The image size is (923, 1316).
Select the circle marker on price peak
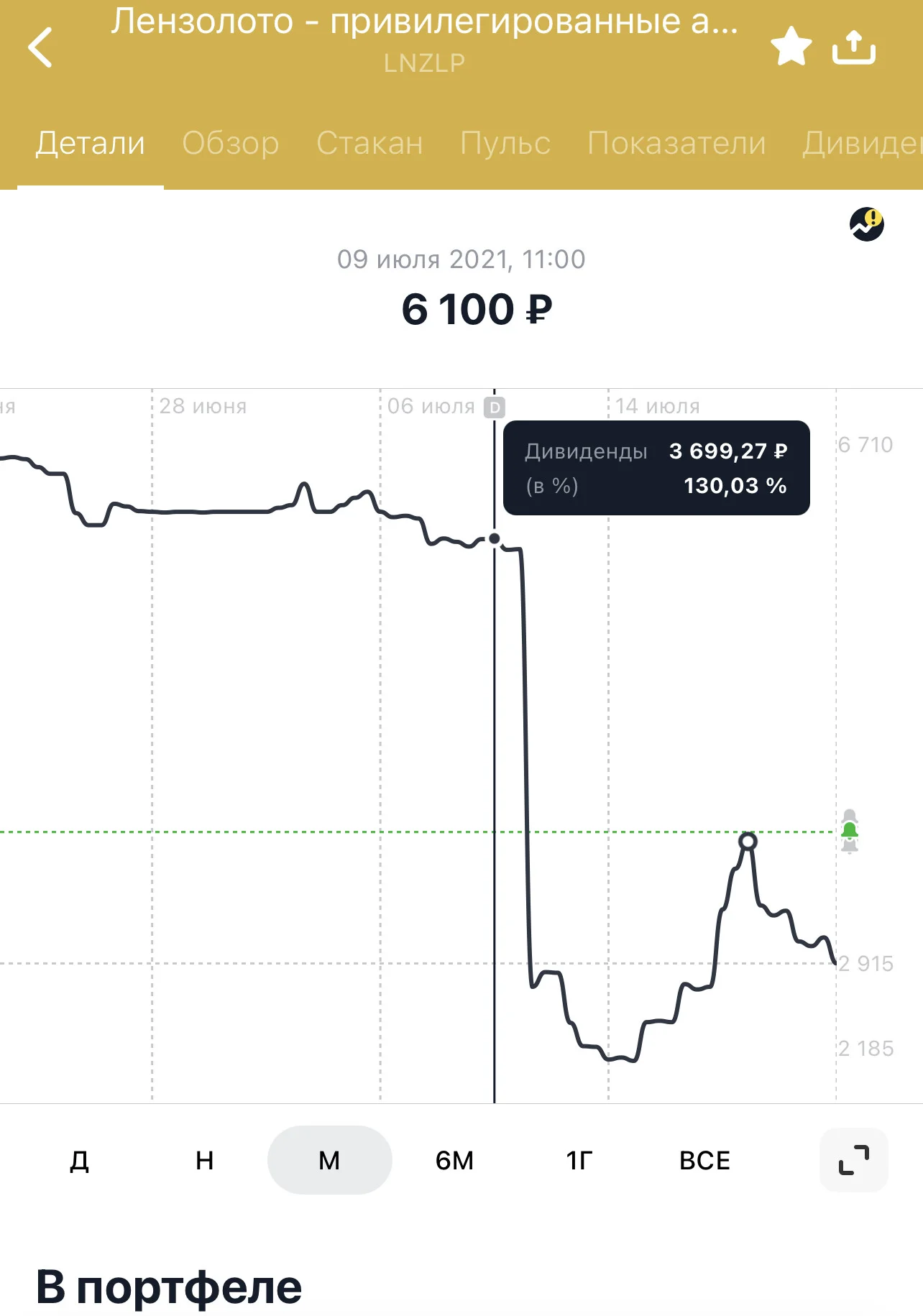point(748,841)
